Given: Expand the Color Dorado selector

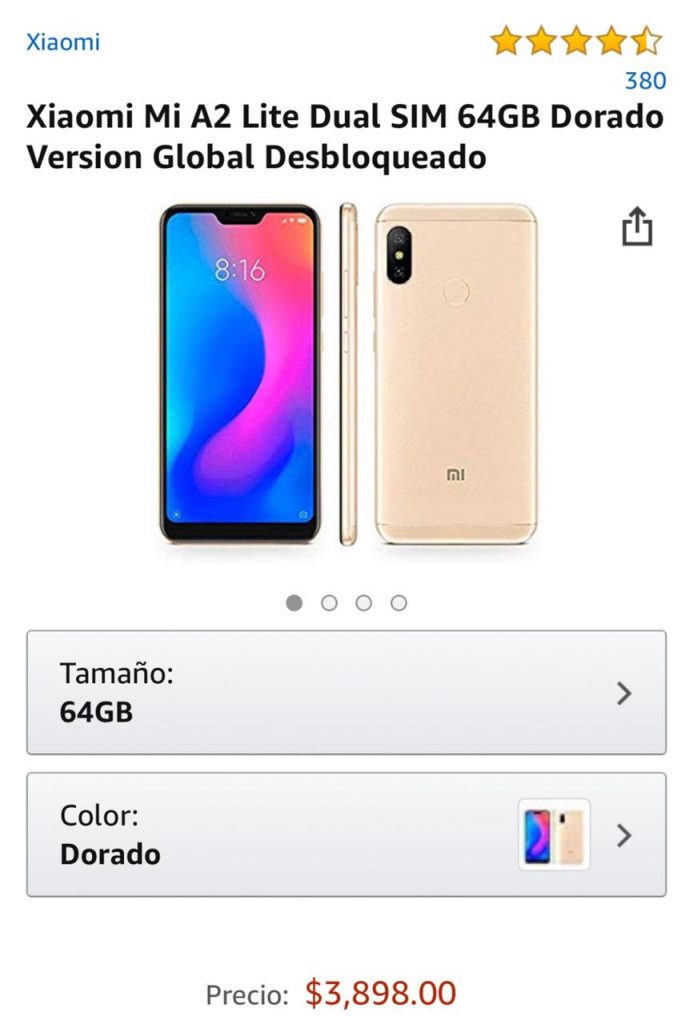Looking at the screenshot, I should 346,835.
